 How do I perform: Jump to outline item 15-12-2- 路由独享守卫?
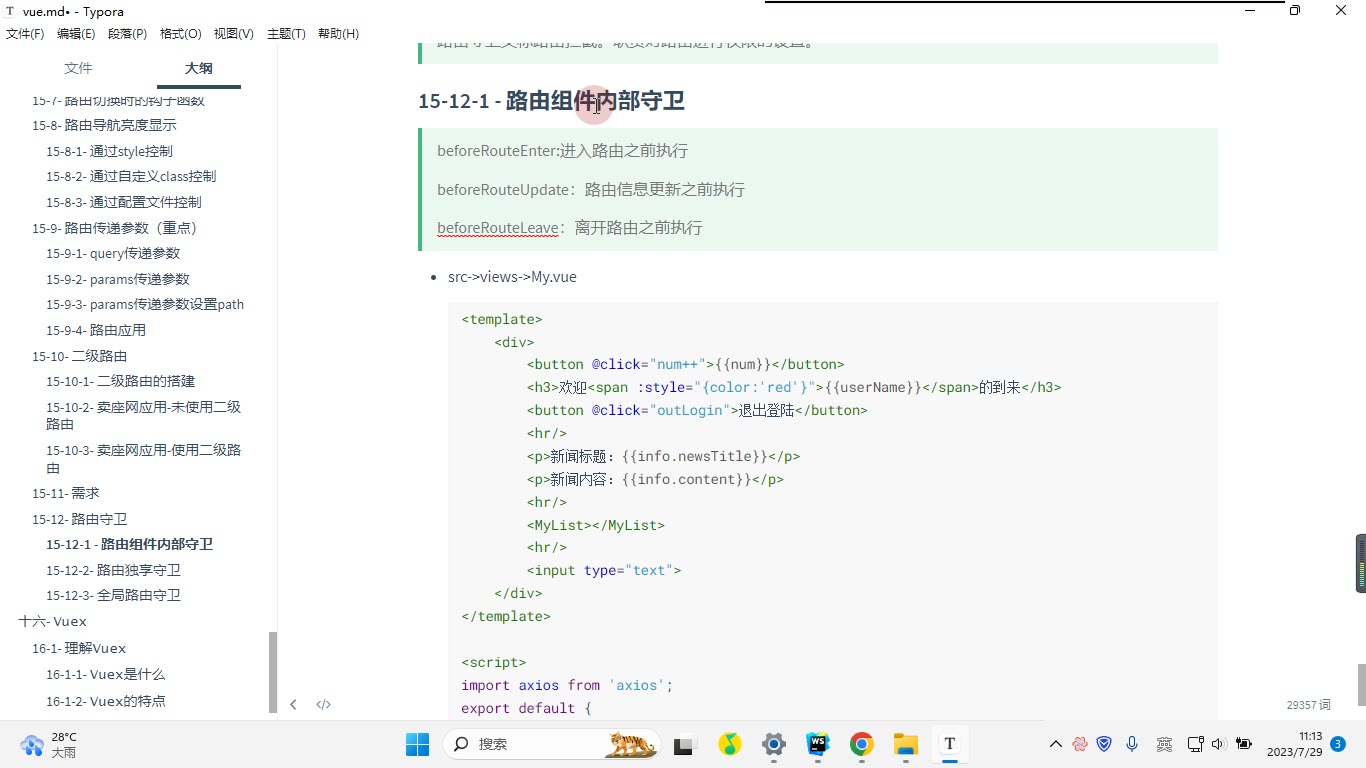[x=113, y=570]
